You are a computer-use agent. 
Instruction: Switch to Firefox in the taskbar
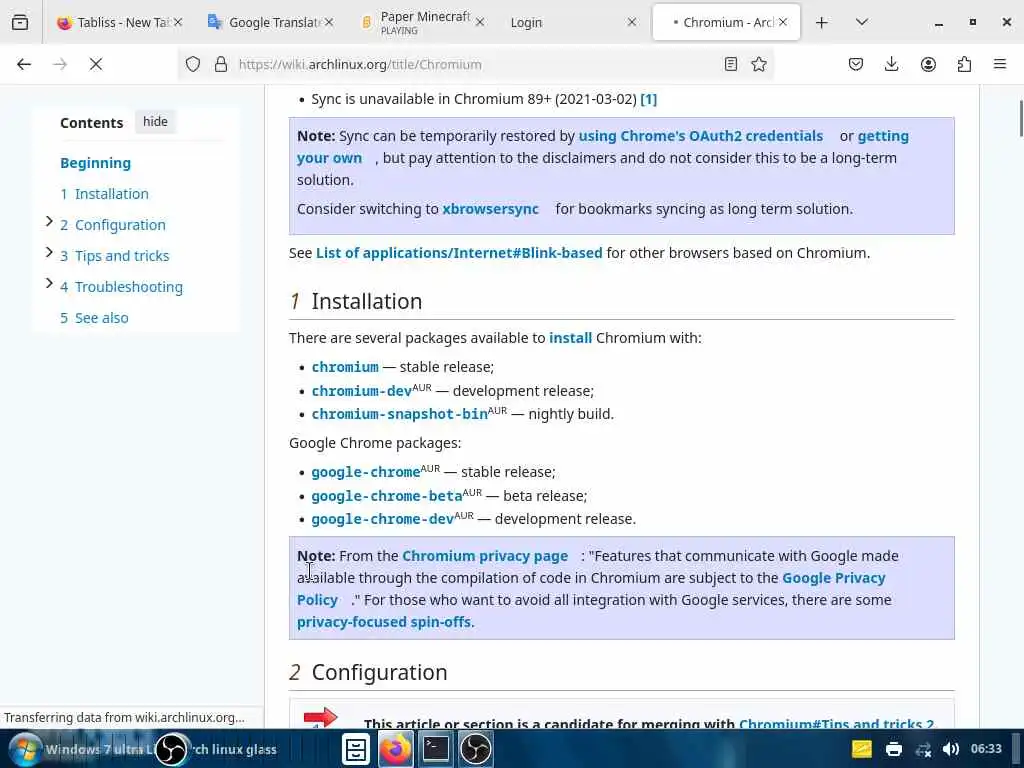tap(396, 749)
